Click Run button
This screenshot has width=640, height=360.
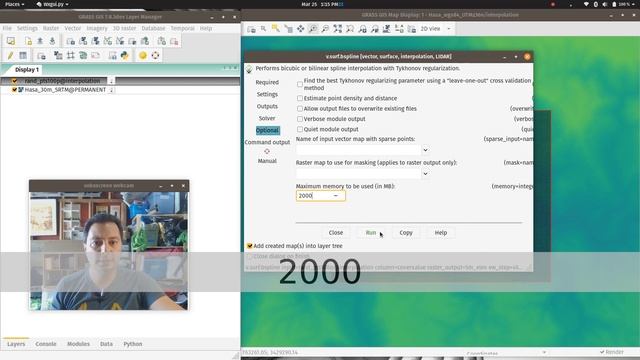pos(371,232)
